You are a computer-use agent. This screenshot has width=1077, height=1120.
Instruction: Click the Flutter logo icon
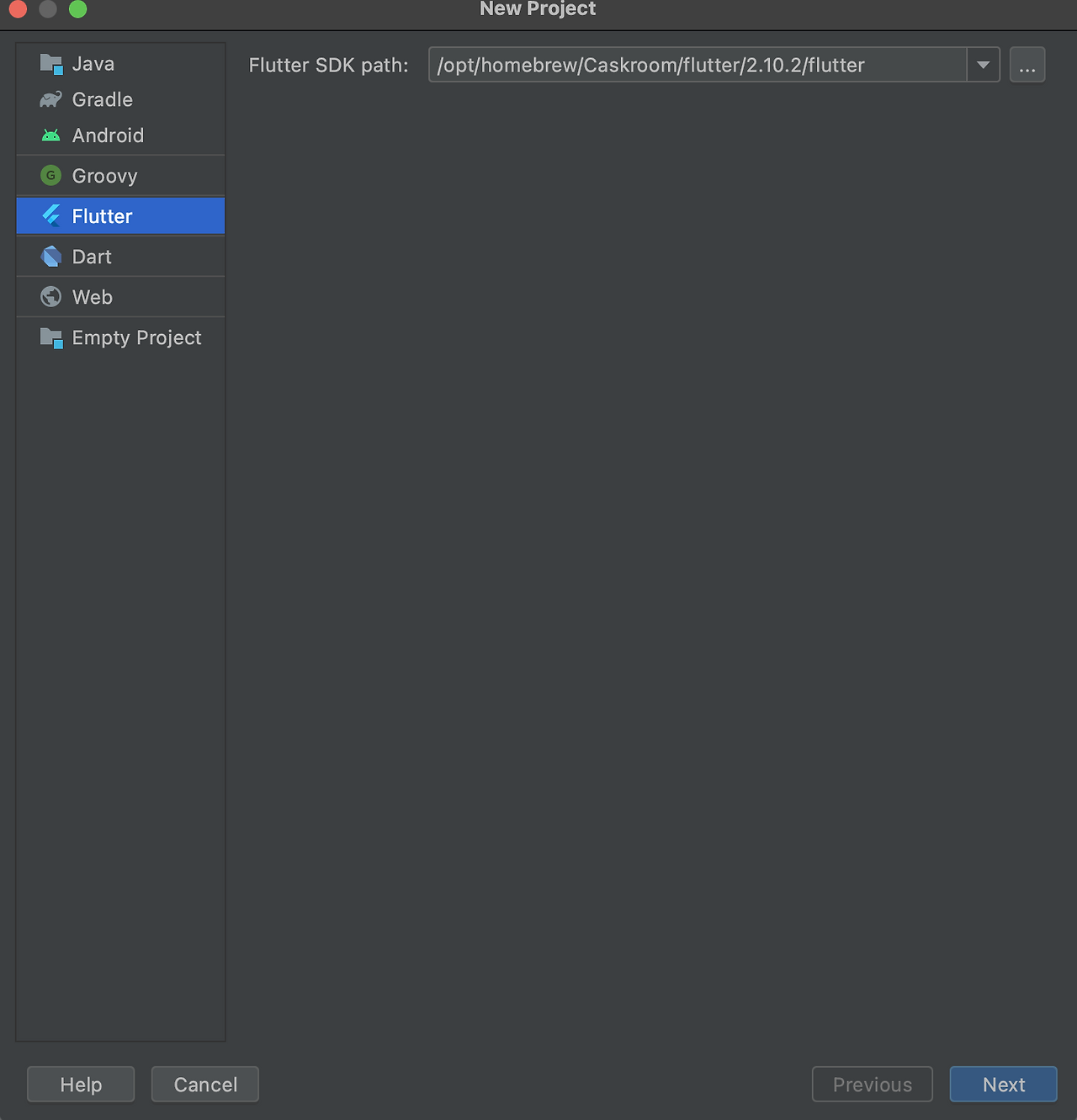pyautogui.click(x=51, y=216)
